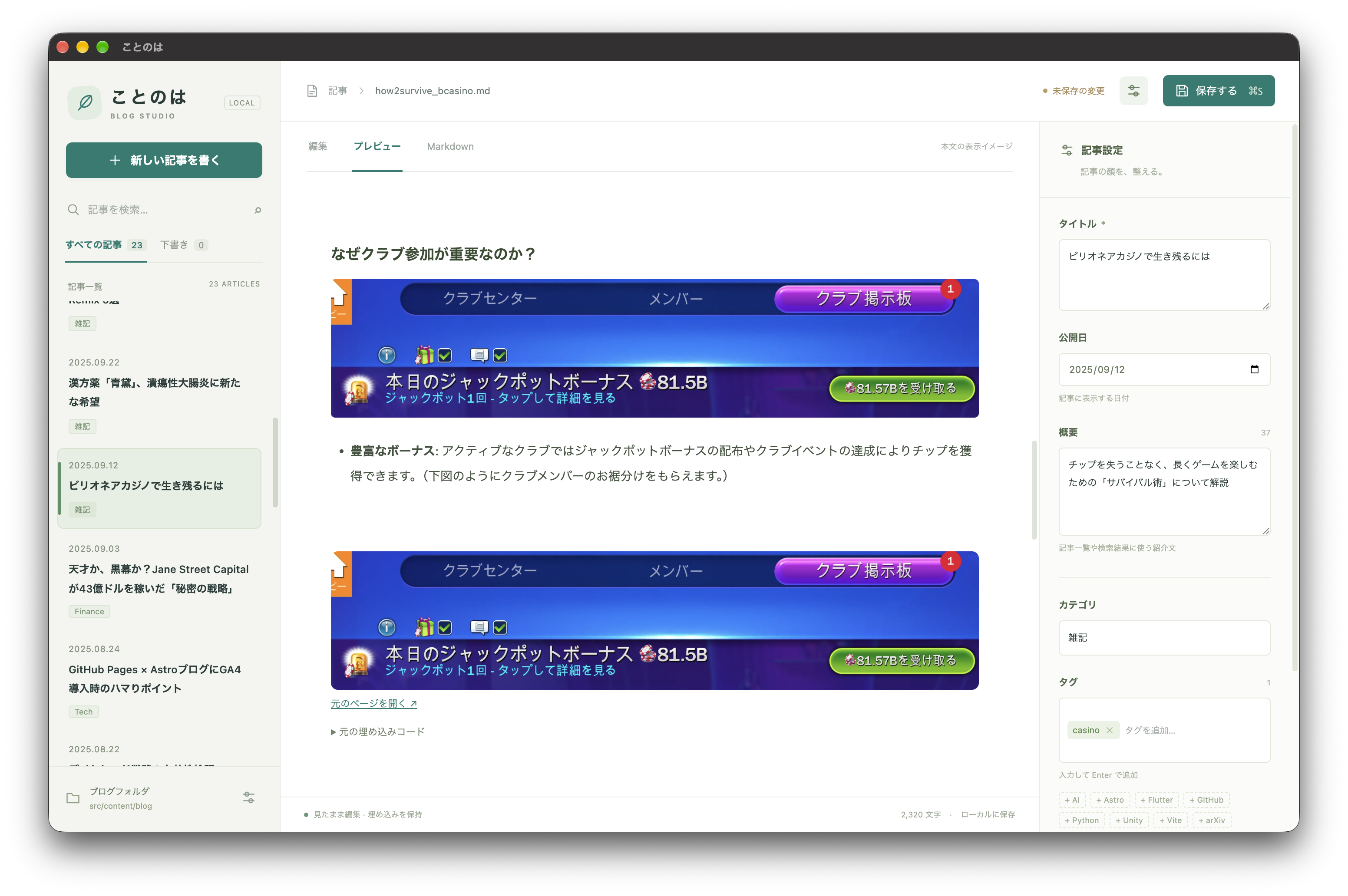Add the + GitHub suggested tag
1348x896 pixels.
coord(1206,800)
